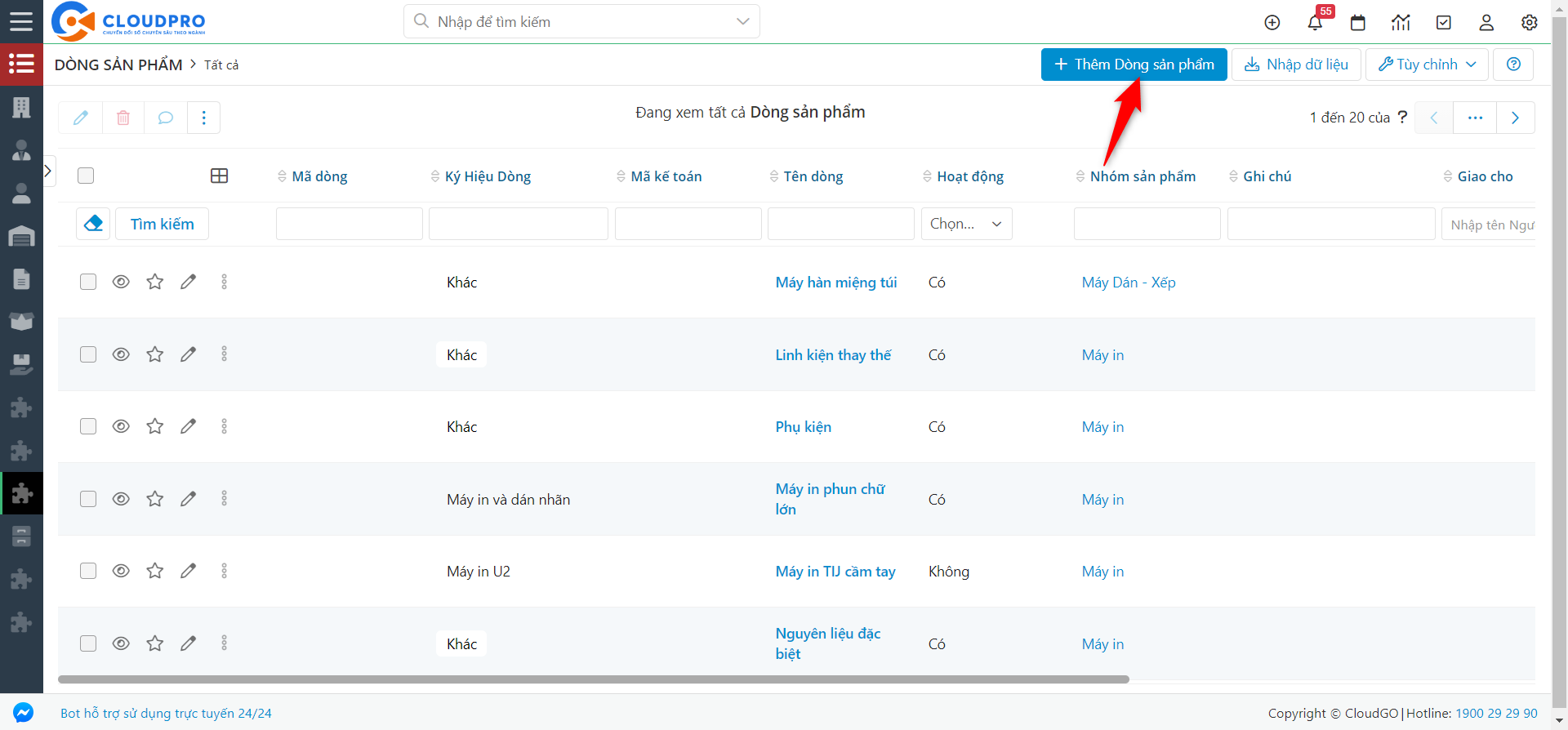Open the Hoạt động filter Chọn dropdown
This screenshot has width=1568, height=730.
pyautogui.click(x=966, y=224)
